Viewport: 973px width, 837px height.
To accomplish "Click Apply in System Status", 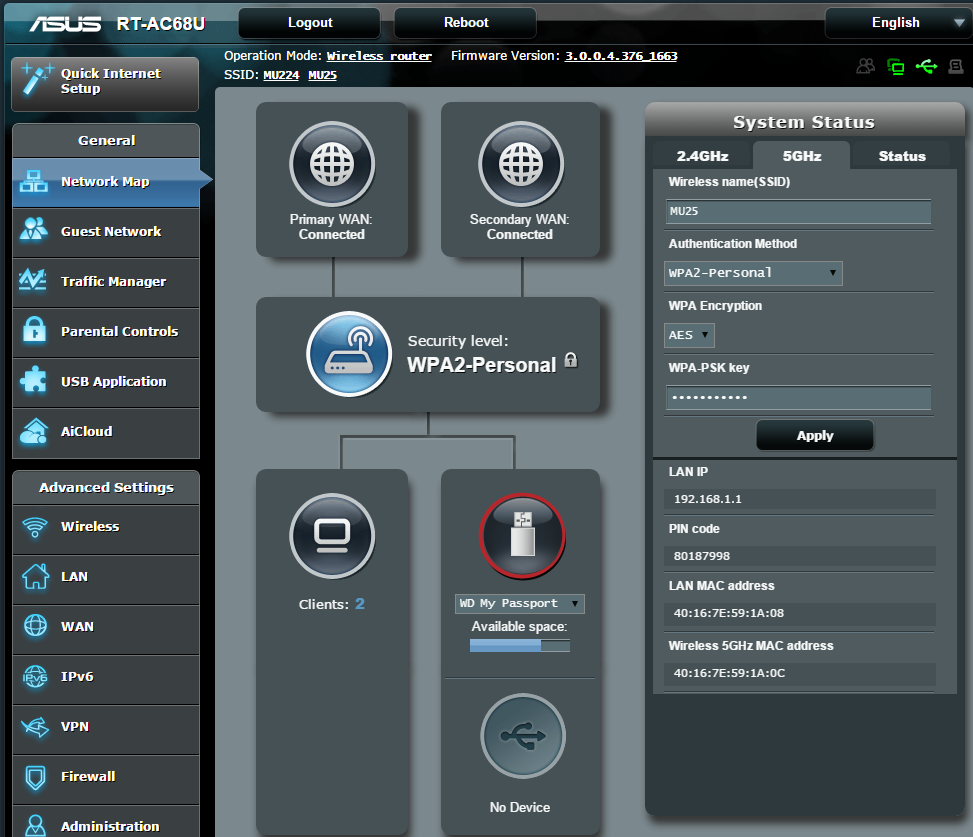I will point(815,436).
